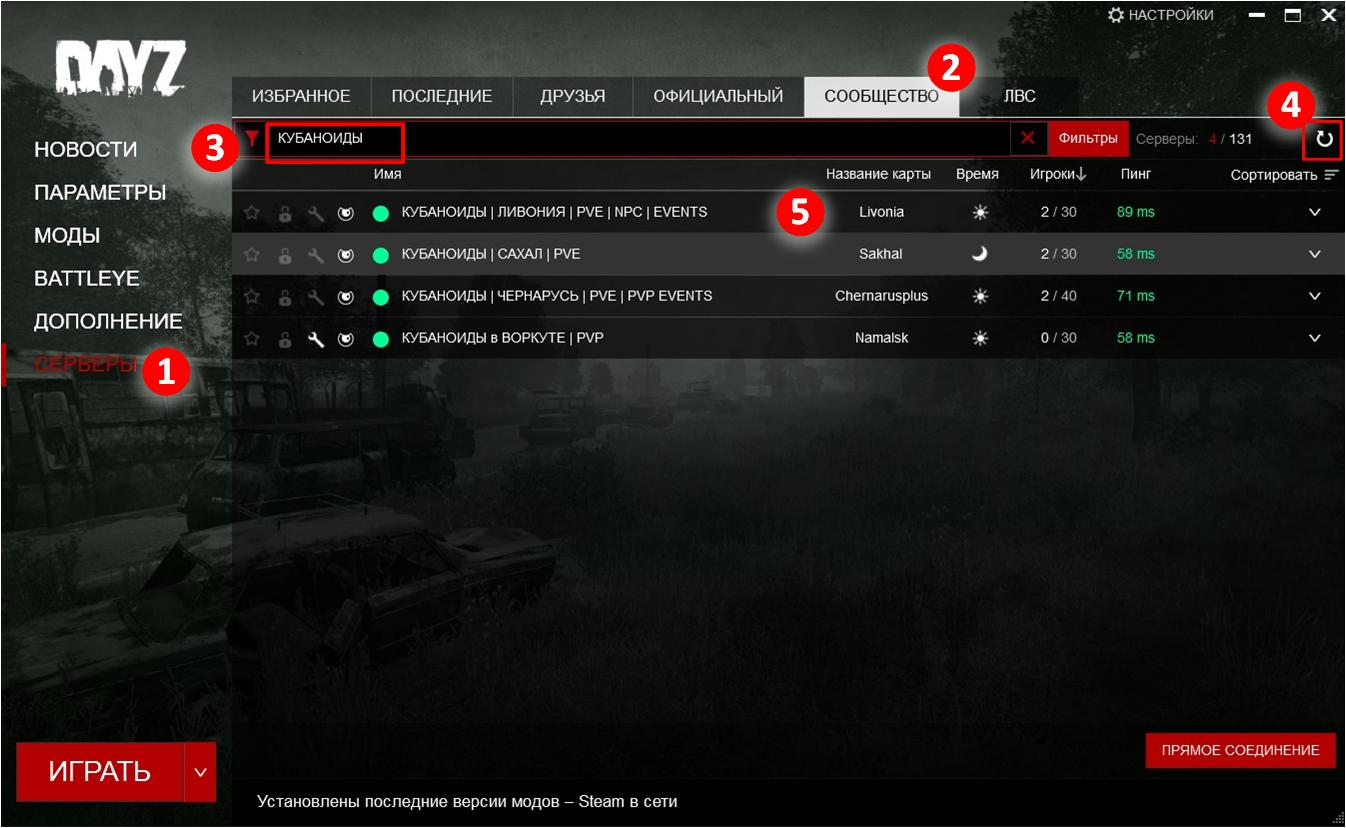This screenshot has width=1346, height=828.
Task: Click the server search field containing КУБАНОИДЫ
Action: click(x=638, y=139)
